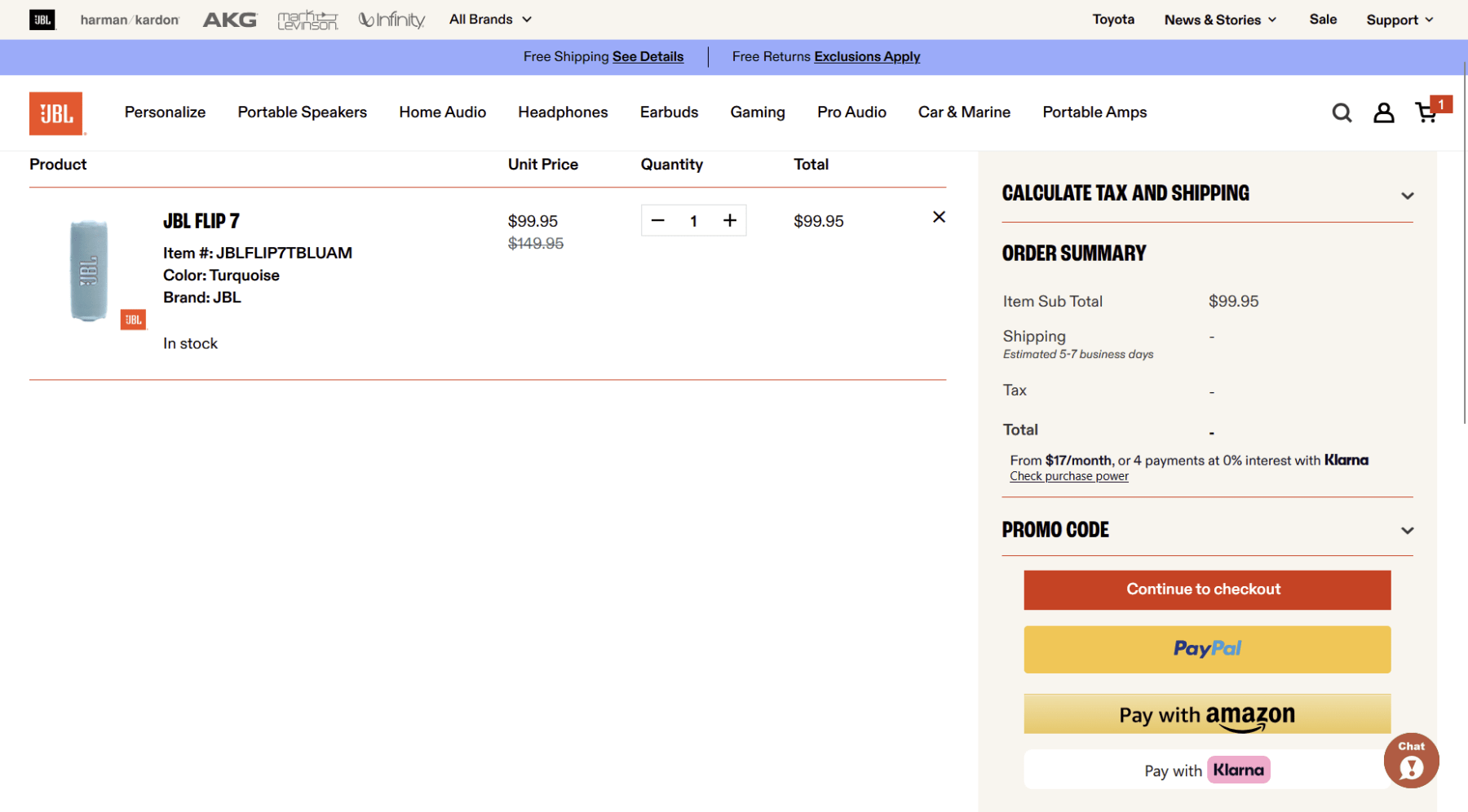The width and height of the screenshot is (1468, 812).
Task: Open the chat support bubble
Action: click(x=1411, y=760)
